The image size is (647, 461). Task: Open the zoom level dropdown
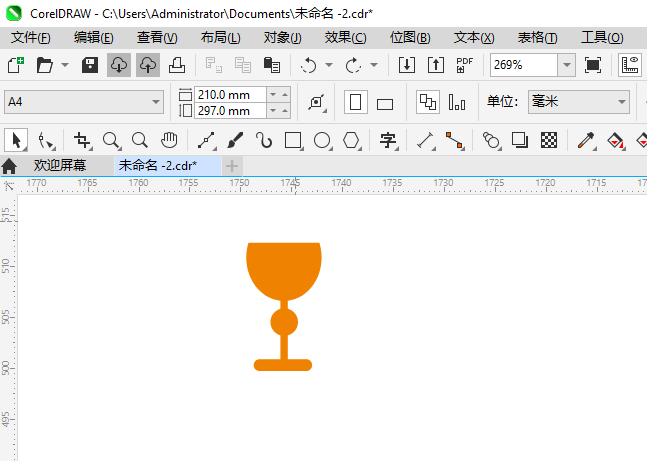567,65
